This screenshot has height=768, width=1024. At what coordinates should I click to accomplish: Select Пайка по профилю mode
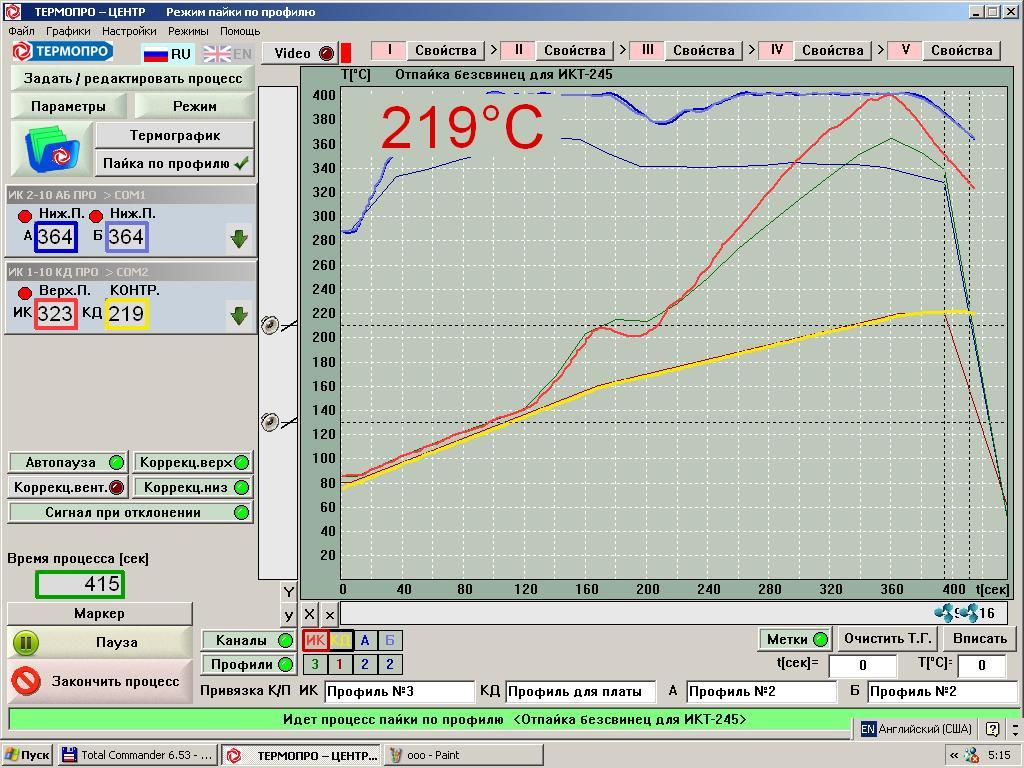point(175,163)
